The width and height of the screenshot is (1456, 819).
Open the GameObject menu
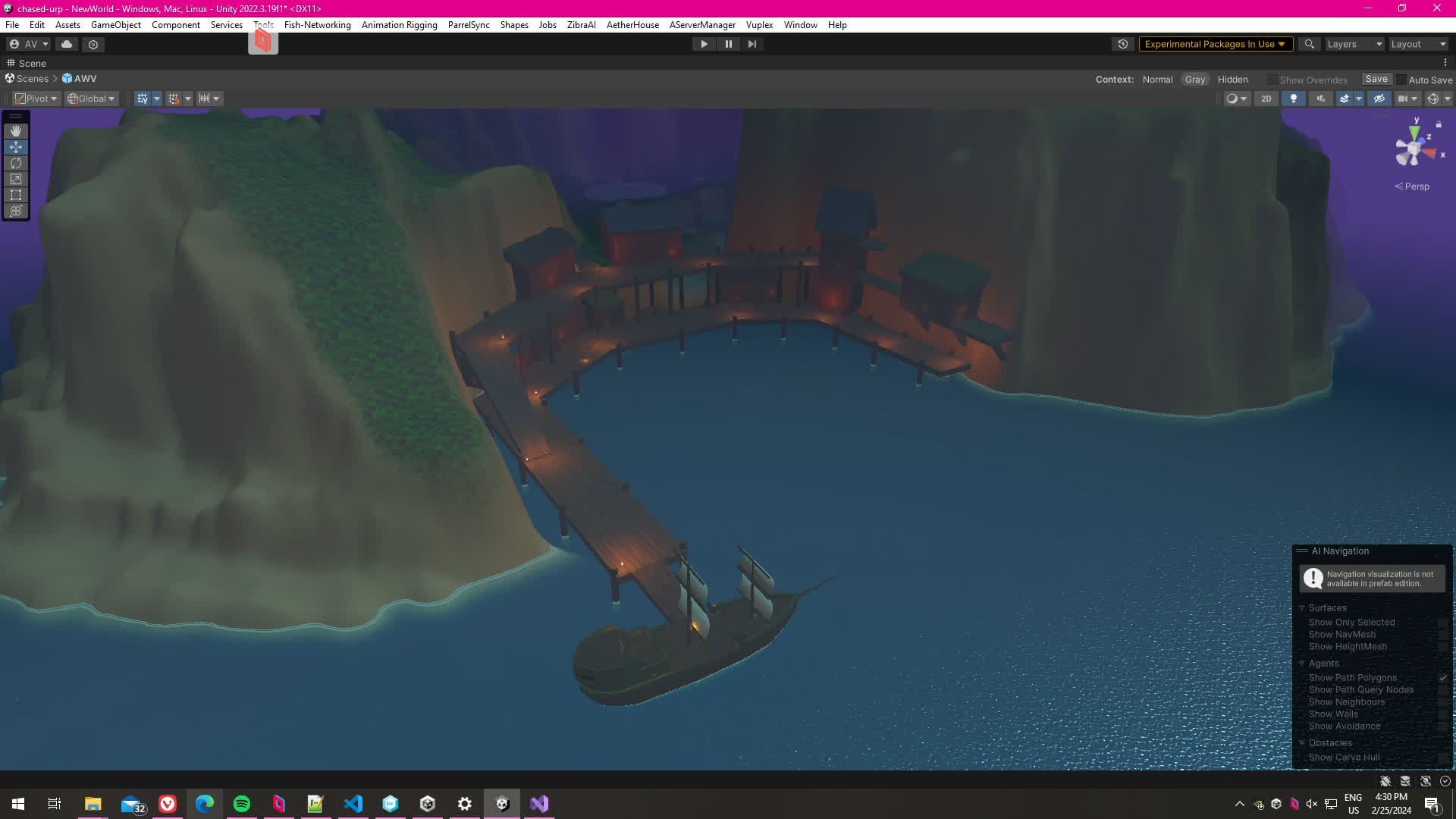115,25
